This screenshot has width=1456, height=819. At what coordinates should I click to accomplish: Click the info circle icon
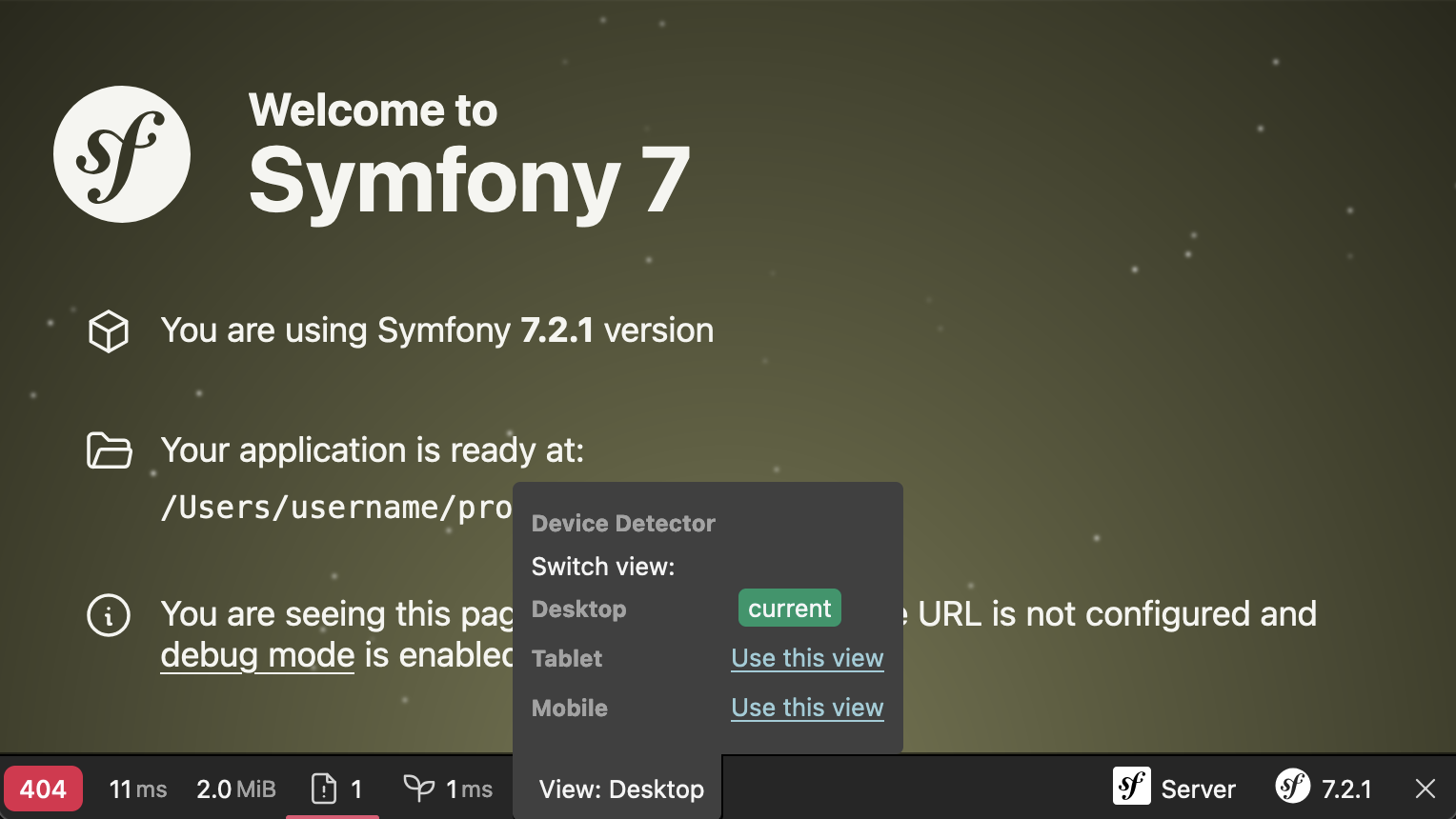(x=109, y=615)
